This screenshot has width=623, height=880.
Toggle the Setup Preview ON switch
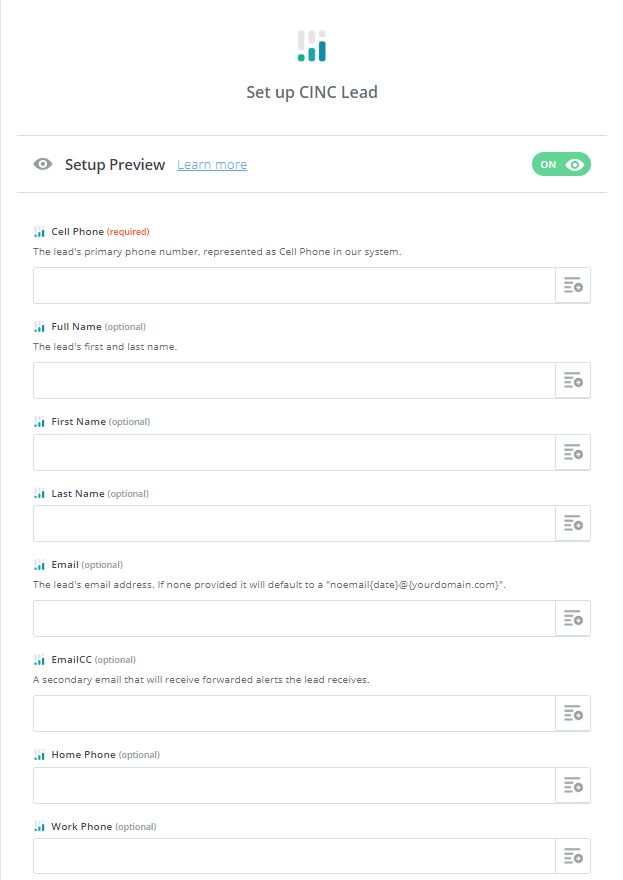pyautogui.click(x=561, y=164)
